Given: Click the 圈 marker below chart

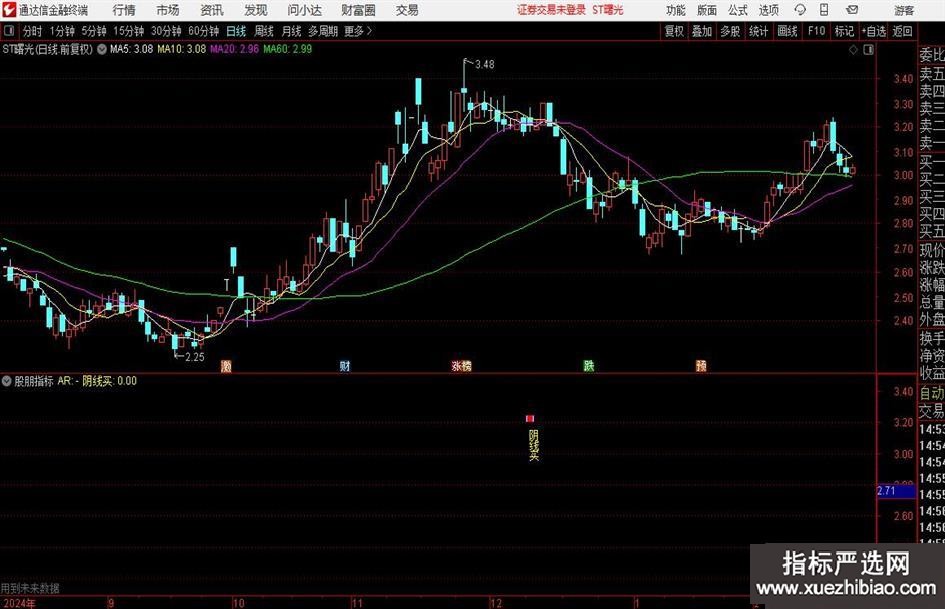Looking at the screenshot, I should coord(226,366).
